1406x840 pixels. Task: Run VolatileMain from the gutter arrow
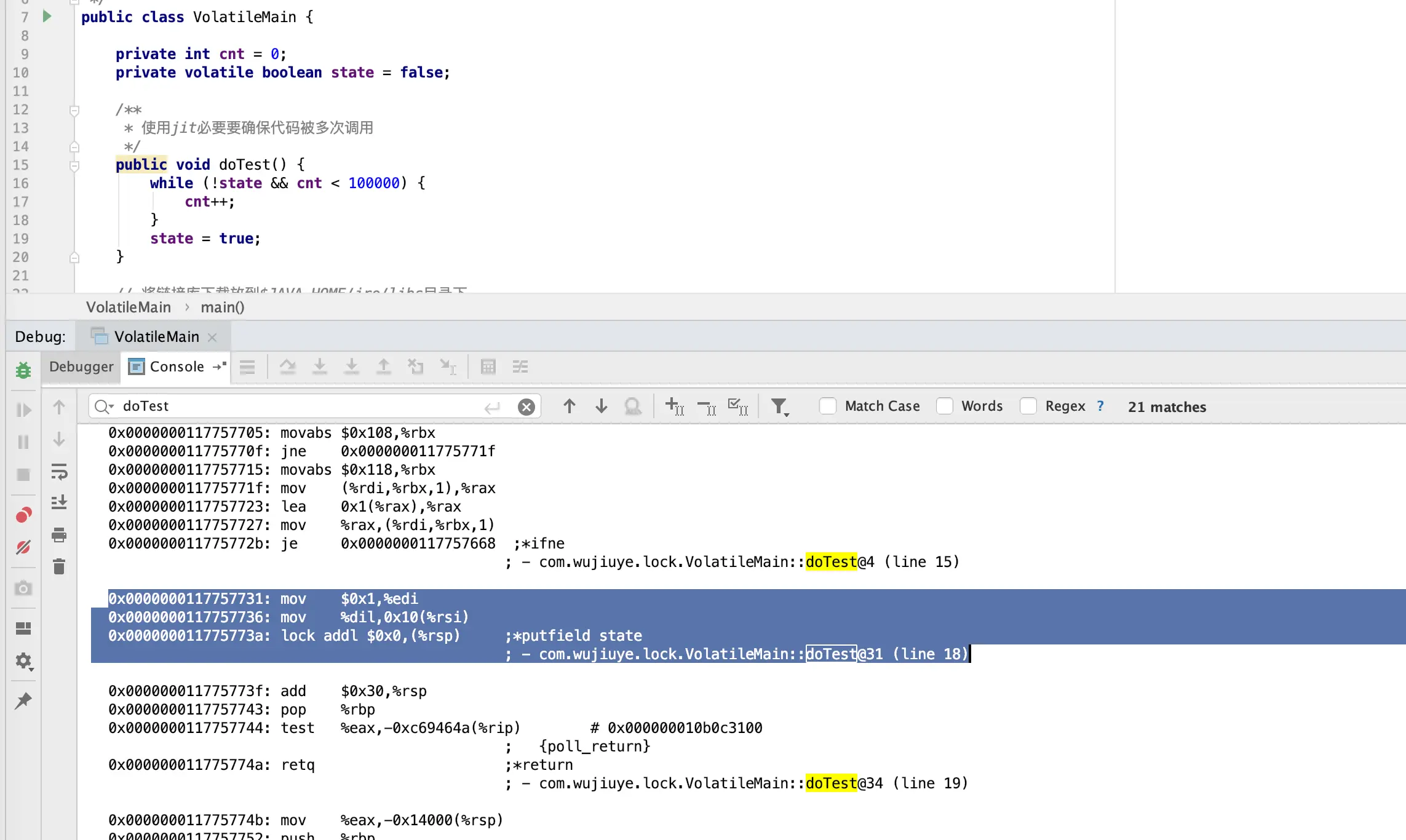point(47,17)
